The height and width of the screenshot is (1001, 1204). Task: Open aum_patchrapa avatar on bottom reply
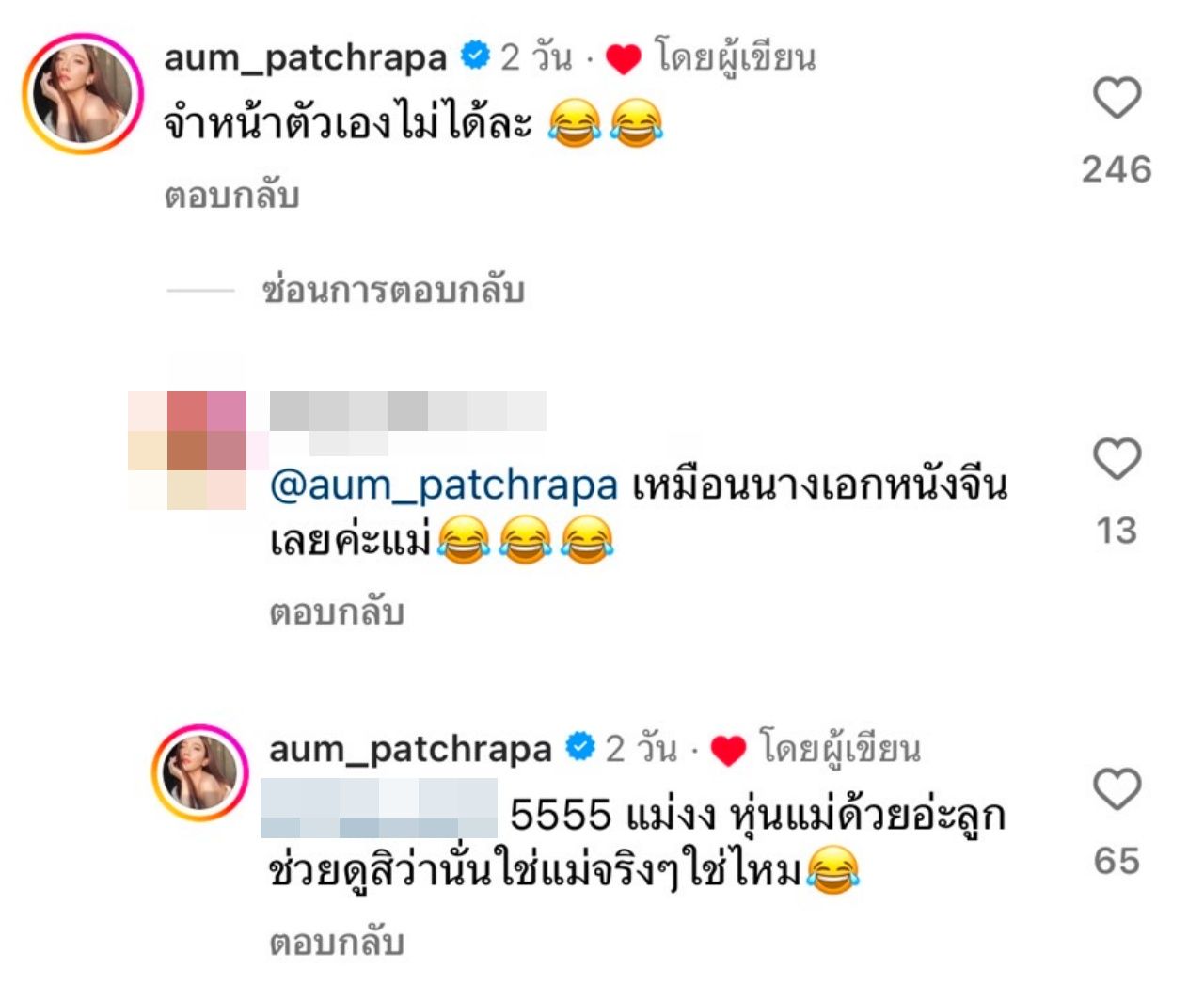[200, 772]
